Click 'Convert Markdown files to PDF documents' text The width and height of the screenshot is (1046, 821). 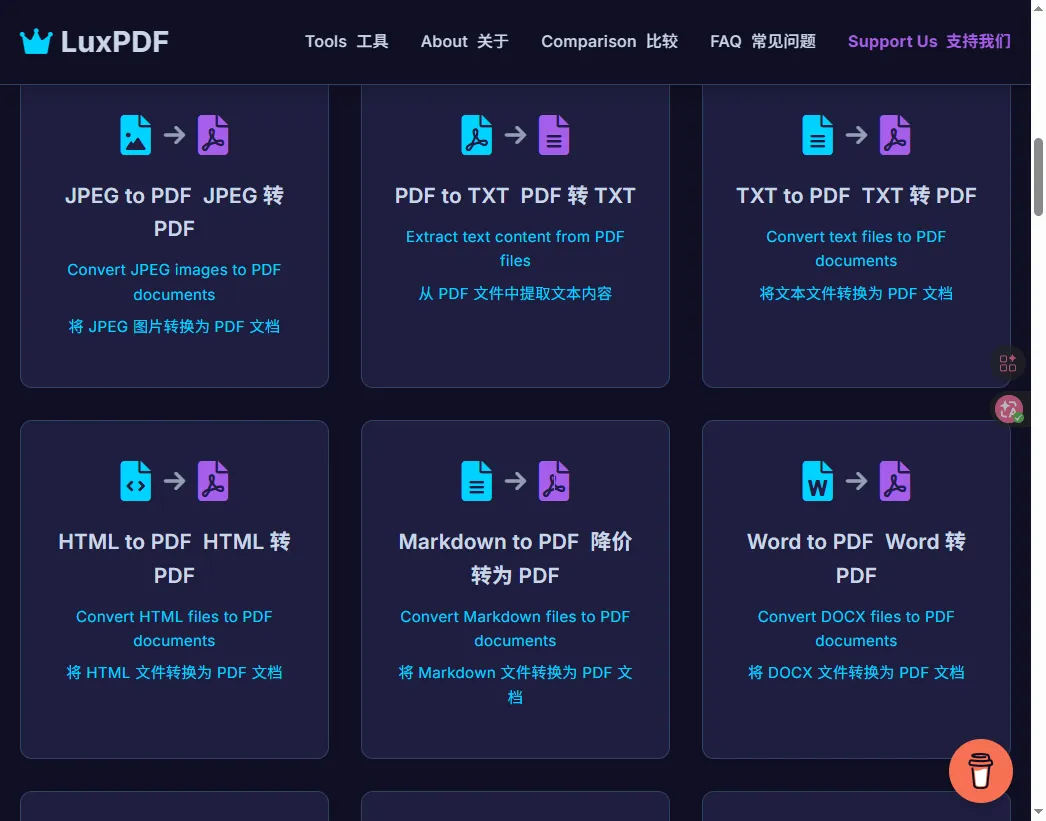[x=515, y=628]
